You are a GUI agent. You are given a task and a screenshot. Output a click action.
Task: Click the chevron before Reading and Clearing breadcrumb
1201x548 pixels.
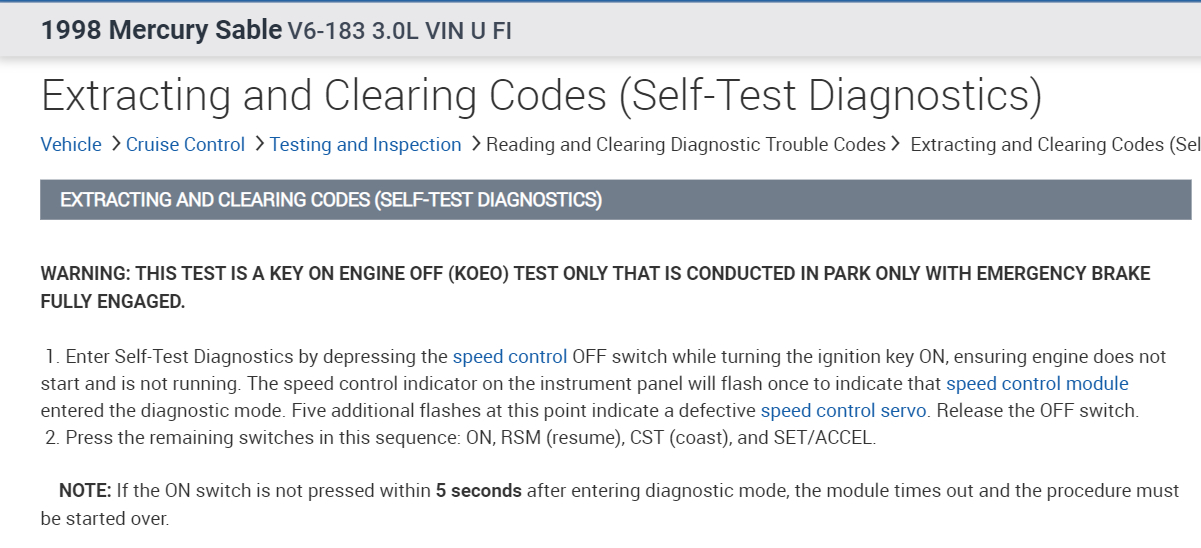[x=476, y=145]
